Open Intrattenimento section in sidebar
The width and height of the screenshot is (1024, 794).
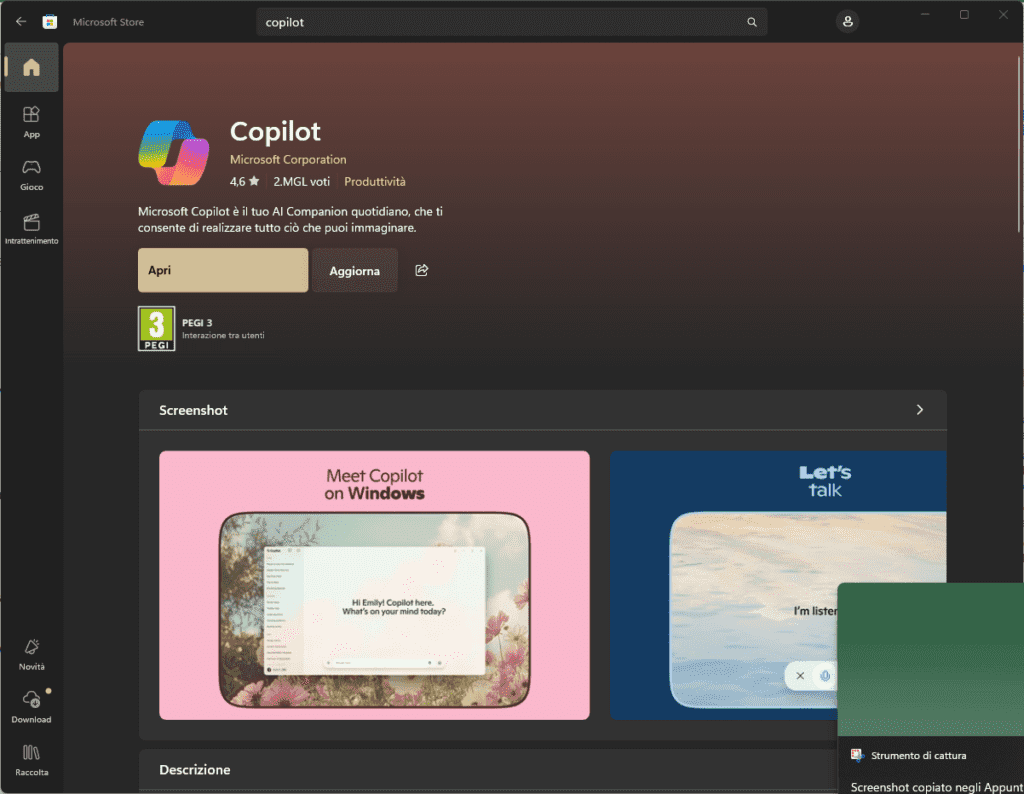31,228
